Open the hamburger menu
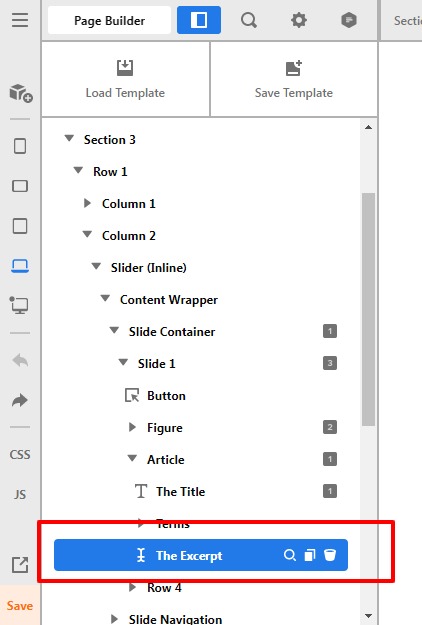 point(20,20)
